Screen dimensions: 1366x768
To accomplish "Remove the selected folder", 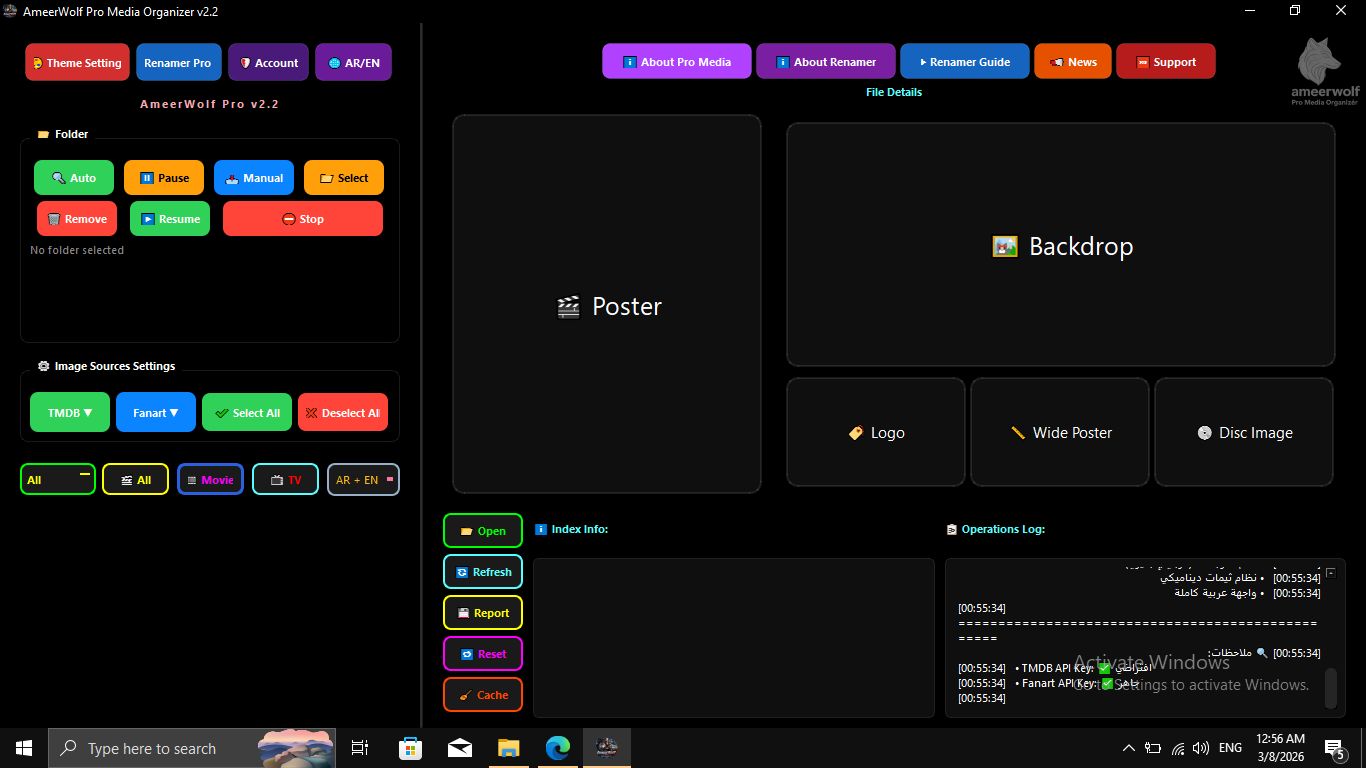I will pyautogui.click(x=77, y=219).
